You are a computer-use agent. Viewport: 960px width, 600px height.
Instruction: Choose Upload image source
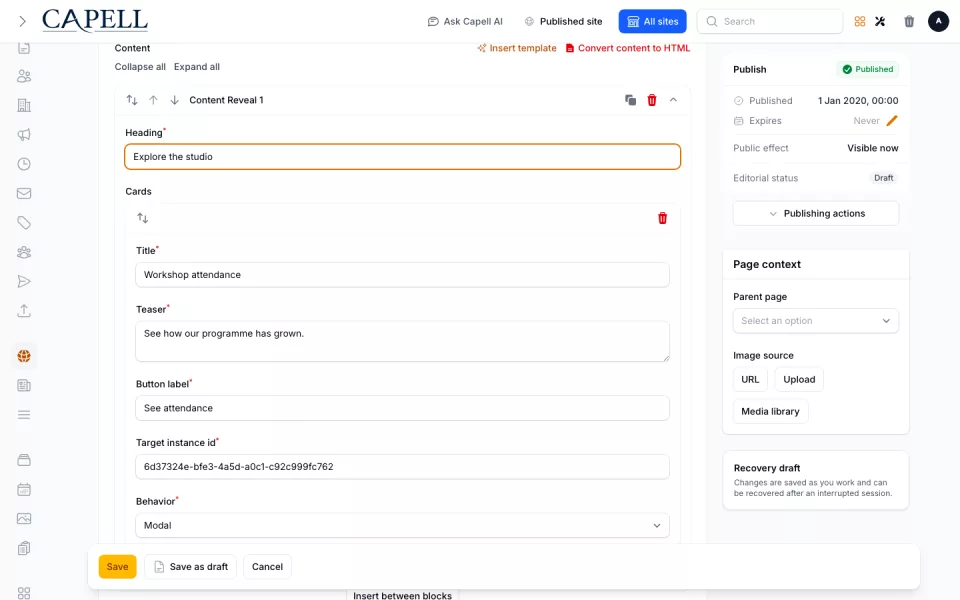799,380
